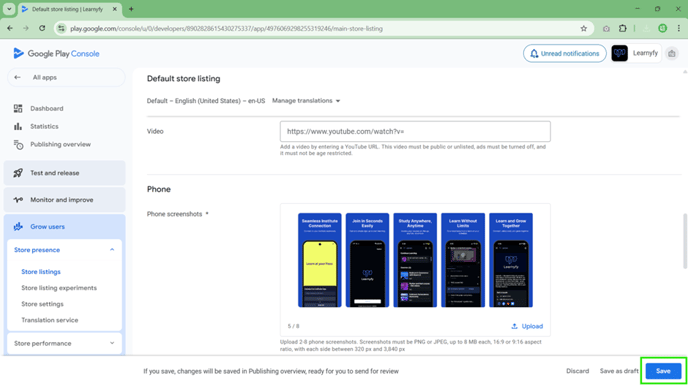The height and width of the screenshot is (386, 688).
Task: Click the browser back arrow
Action: [10, 29]
